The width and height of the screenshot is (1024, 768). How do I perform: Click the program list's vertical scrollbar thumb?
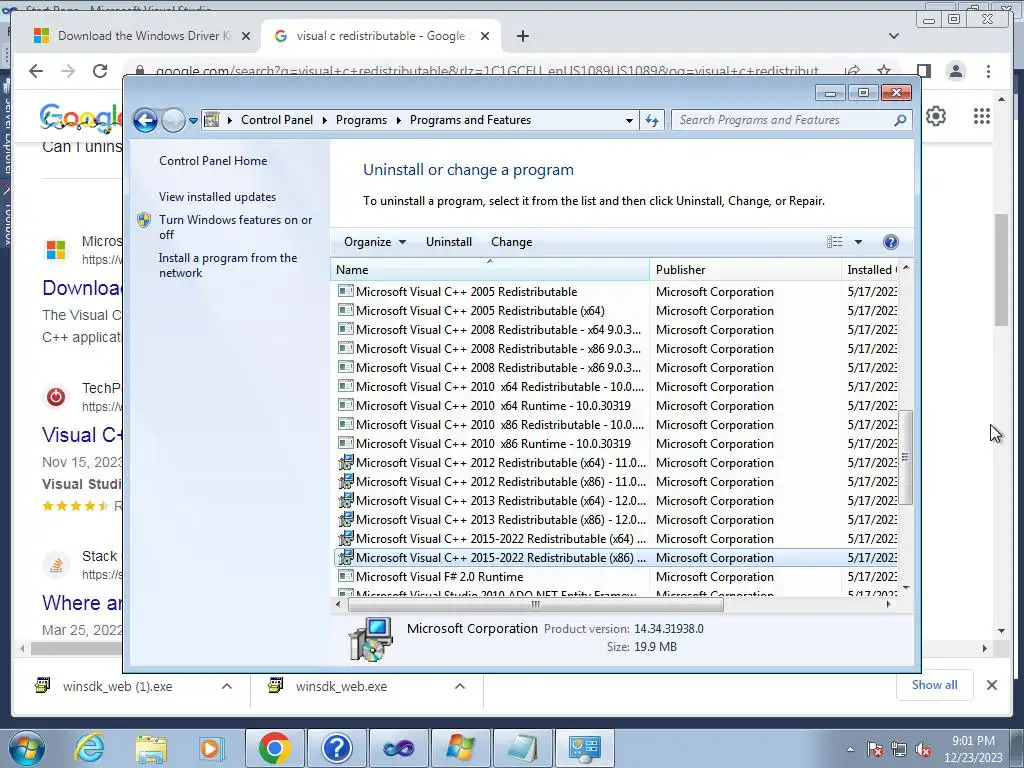(905, 457)
